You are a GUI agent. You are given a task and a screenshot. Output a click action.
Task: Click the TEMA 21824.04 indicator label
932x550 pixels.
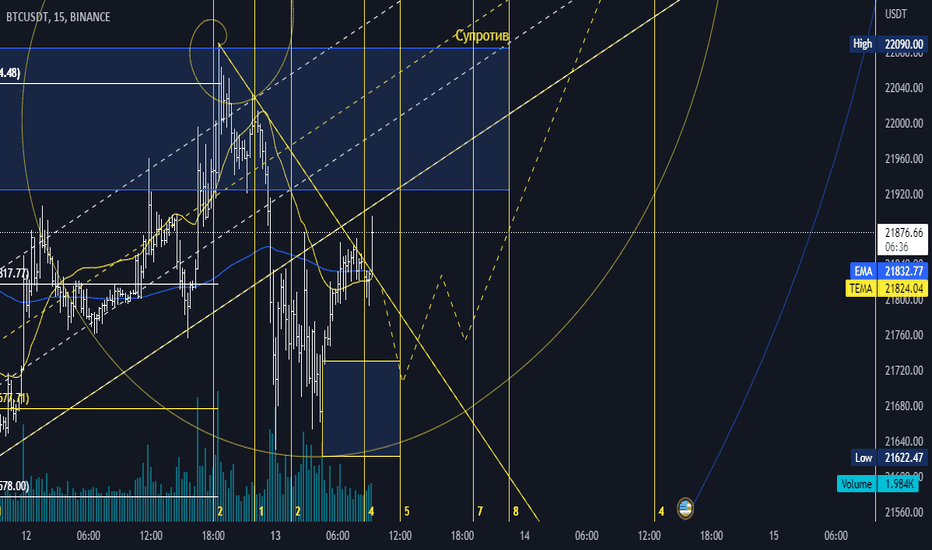tap(886, 288)
